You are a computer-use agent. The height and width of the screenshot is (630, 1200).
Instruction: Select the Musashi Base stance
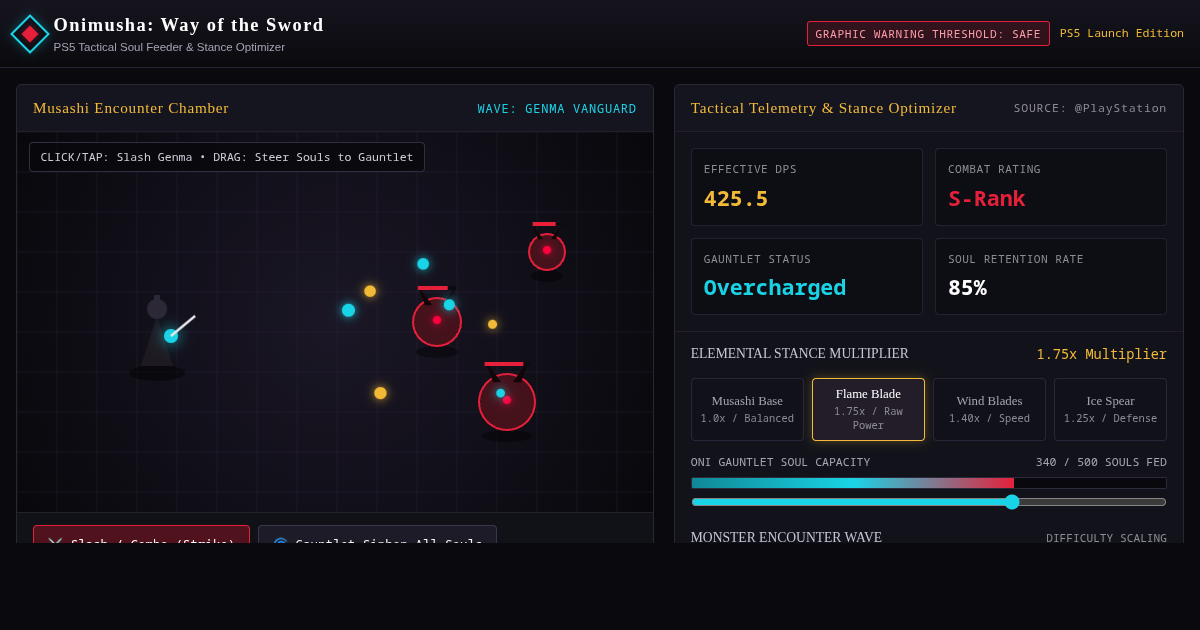click(x=747, y=409)
